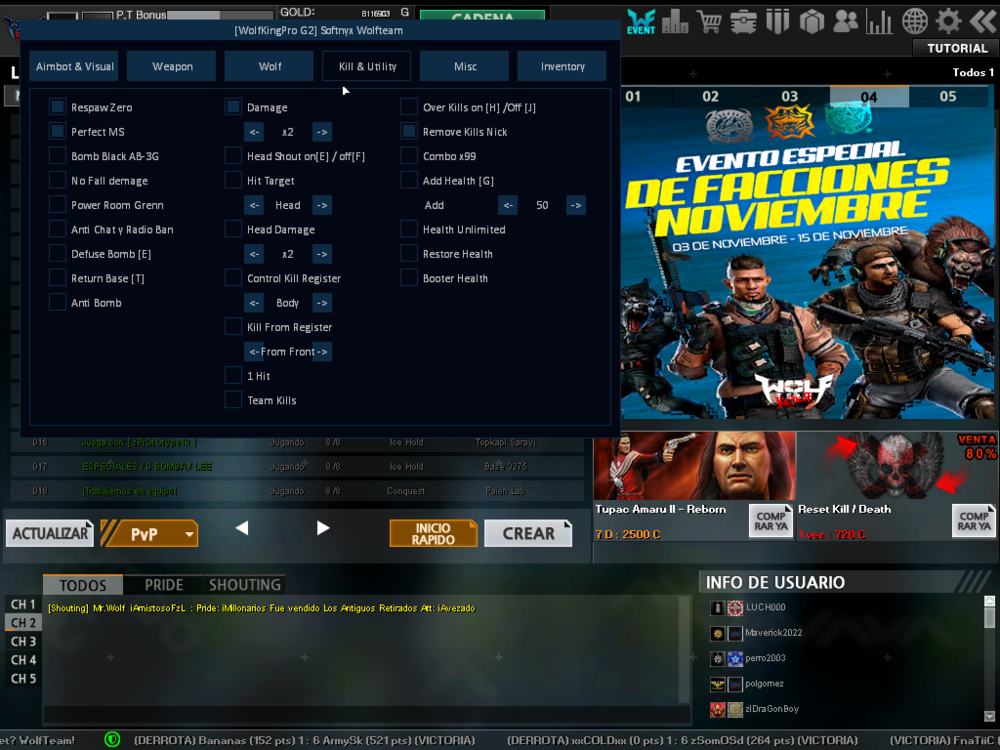This screenshot has width=1000, height=750.
Task: Open the PvP game mode dropdown
Action: pyautogui.click(x=189, y=535)
